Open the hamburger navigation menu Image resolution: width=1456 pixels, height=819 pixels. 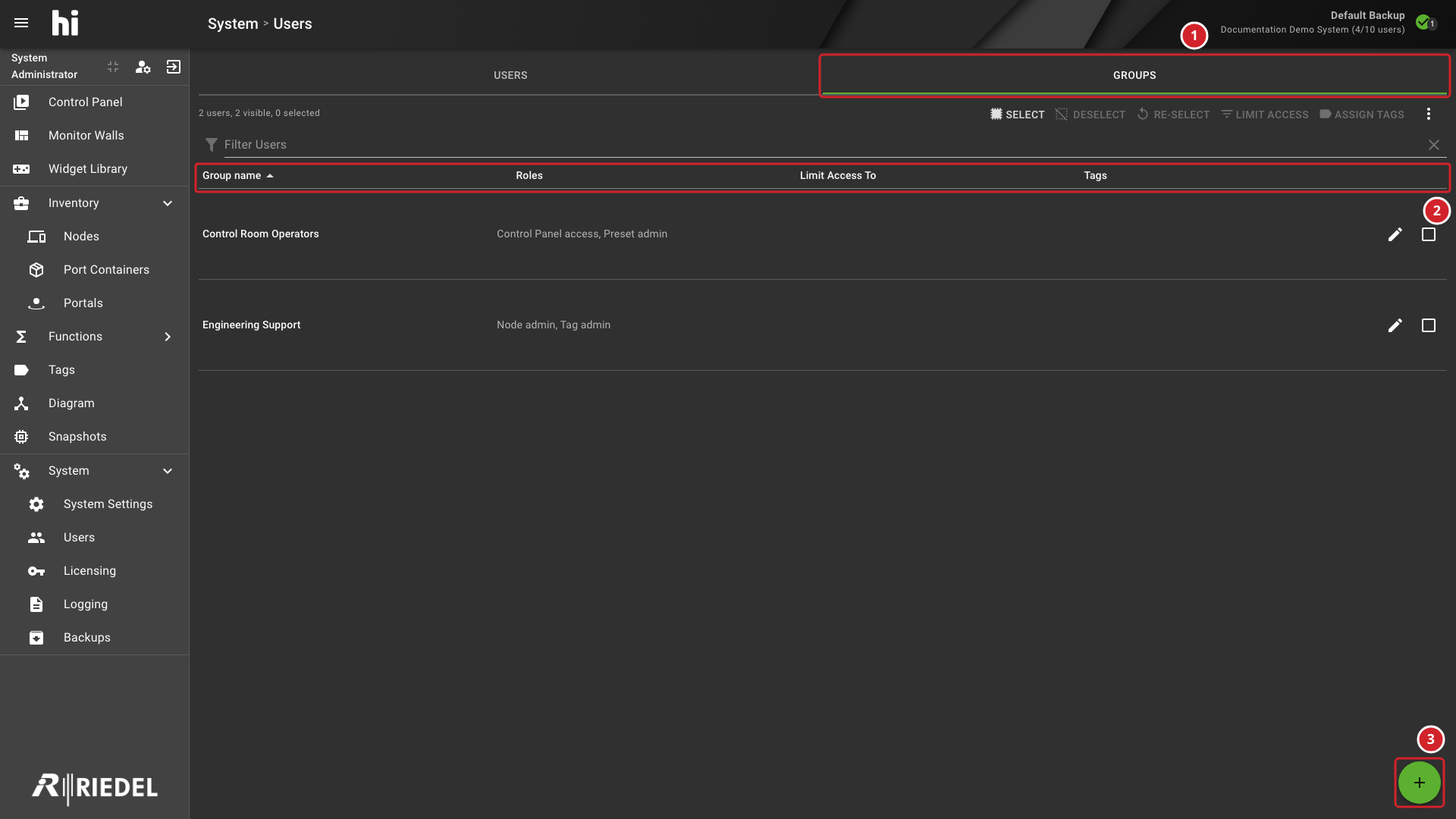click(21, 23)
